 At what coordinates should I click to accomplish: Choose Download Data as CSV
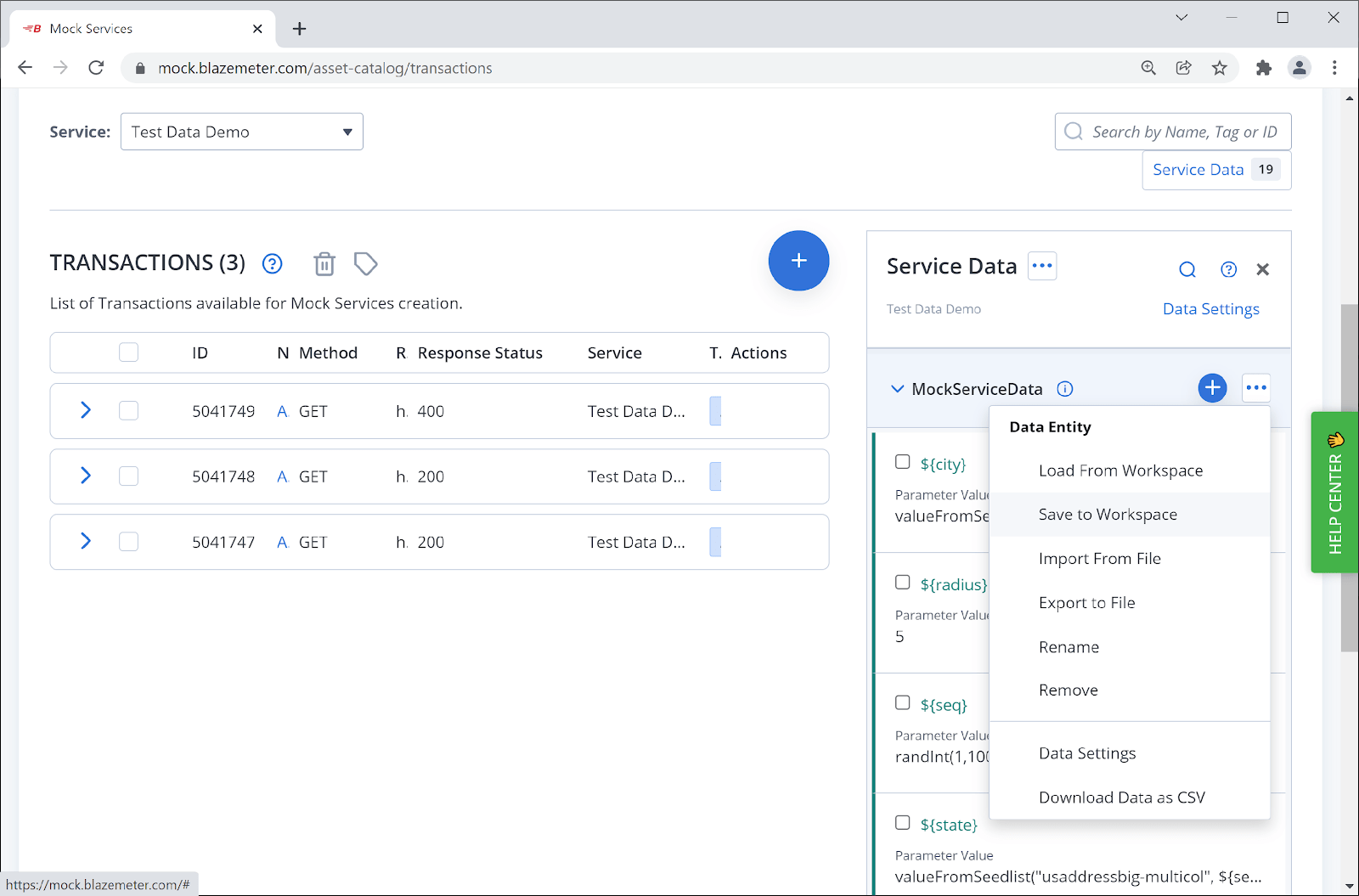pyautogui.click(x=1121, y=797)
